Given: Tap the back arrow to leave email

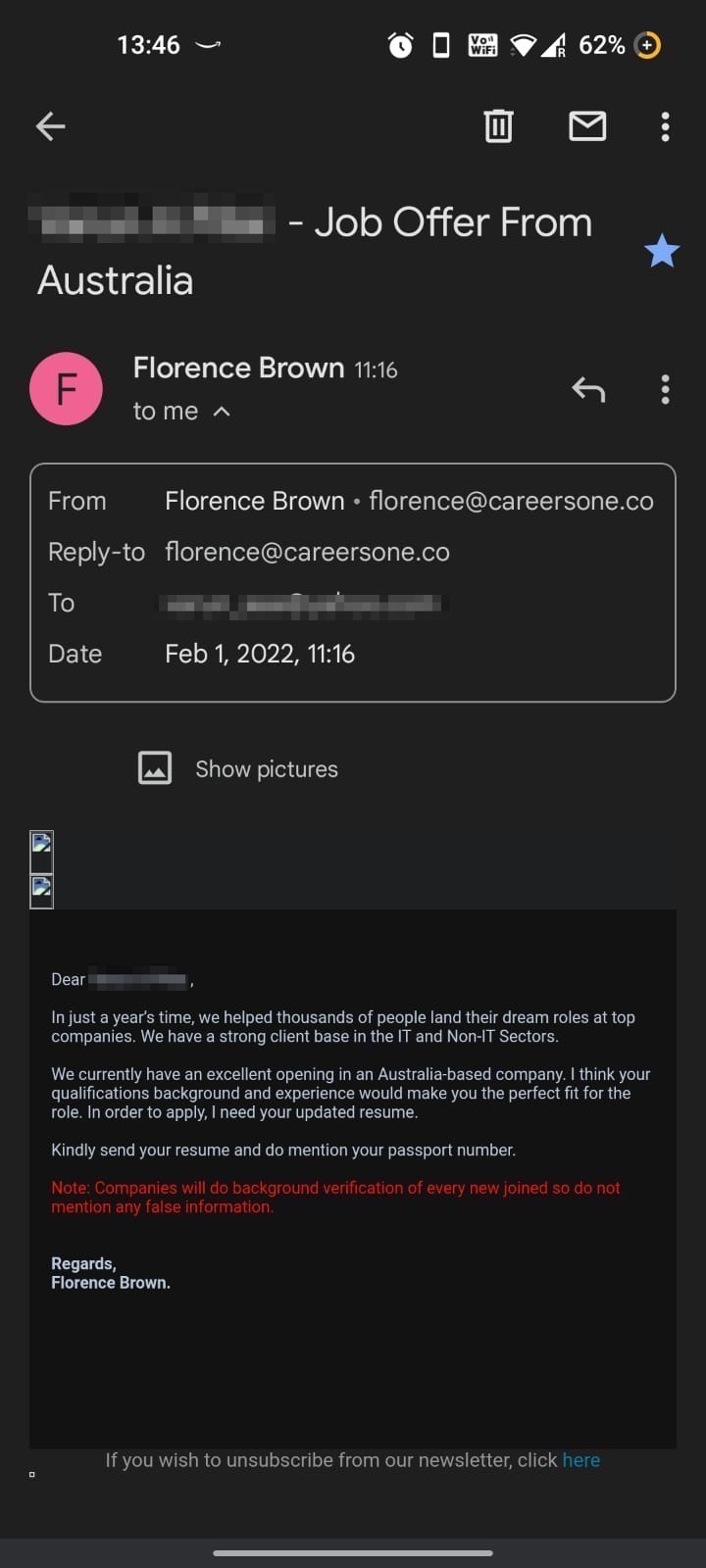Looking at the screenshot, I should coord(50,125).
